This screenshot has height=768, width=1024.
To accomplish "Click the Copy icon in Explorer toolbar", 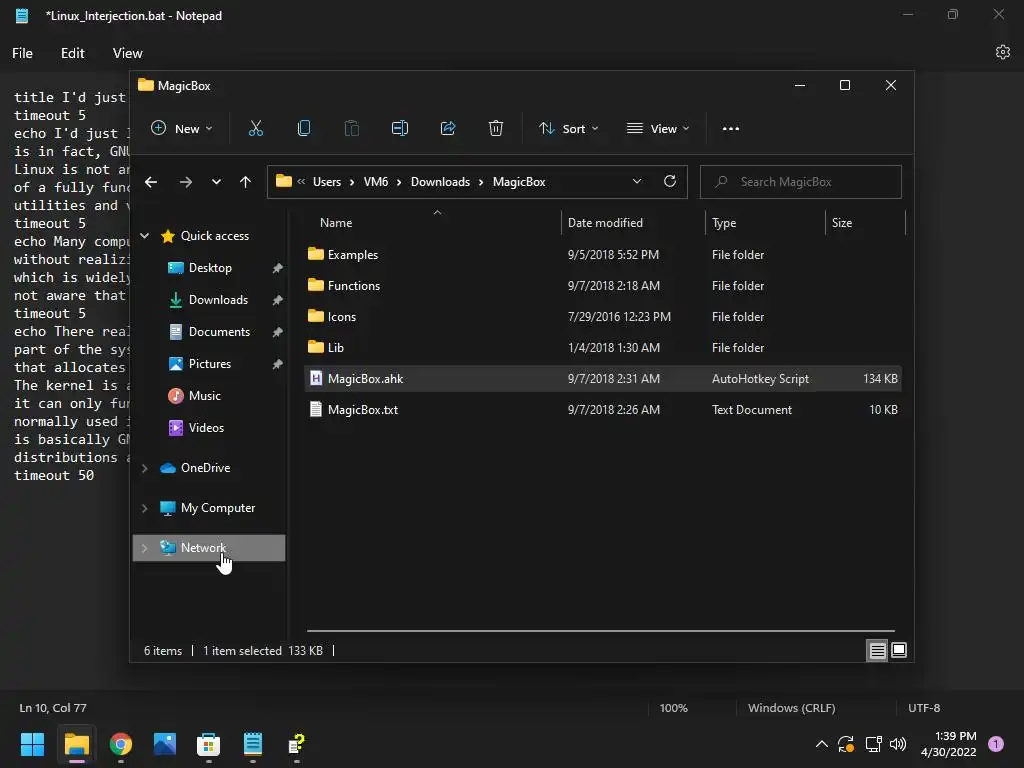I will (x=304, y=129).
